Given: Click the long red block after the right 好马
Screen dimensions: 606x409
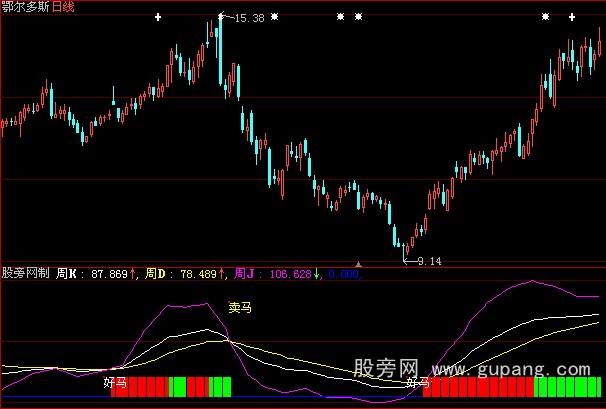Looking at the screenshot, I should tap(478, 387).
